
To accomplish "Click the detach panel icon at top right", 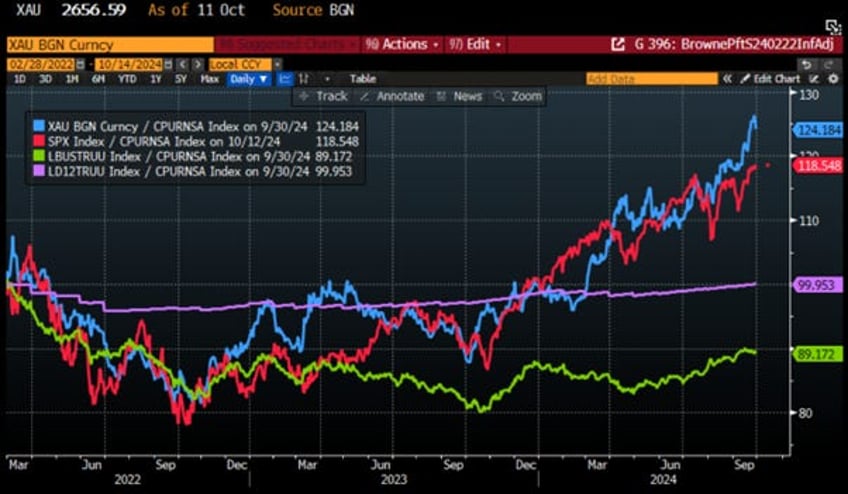I will coord(833,27).
